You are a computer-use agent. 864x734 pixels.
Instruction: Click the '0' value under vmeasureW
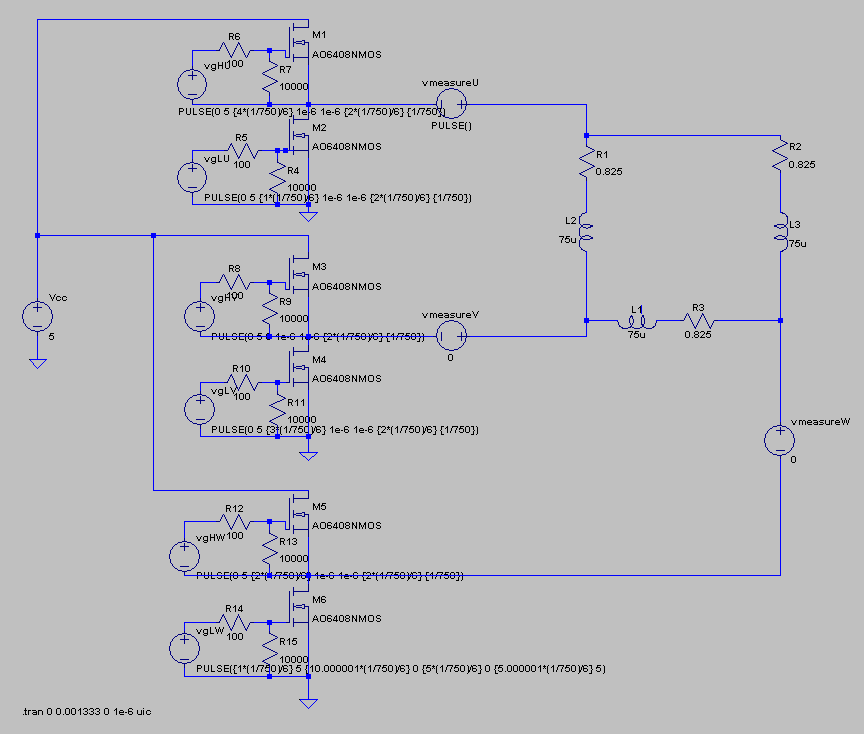[793, 460]
